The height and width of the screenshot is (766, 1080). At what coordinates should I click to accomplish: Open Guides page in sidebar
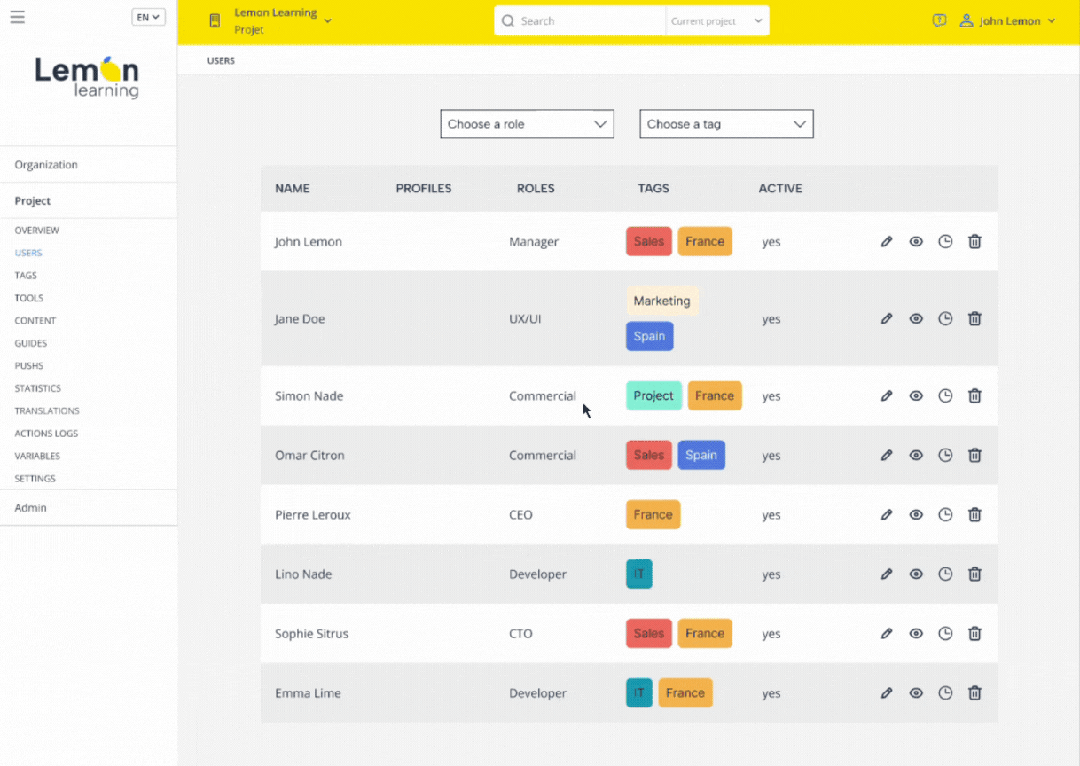pyautogui.click(x=31, y=343)
